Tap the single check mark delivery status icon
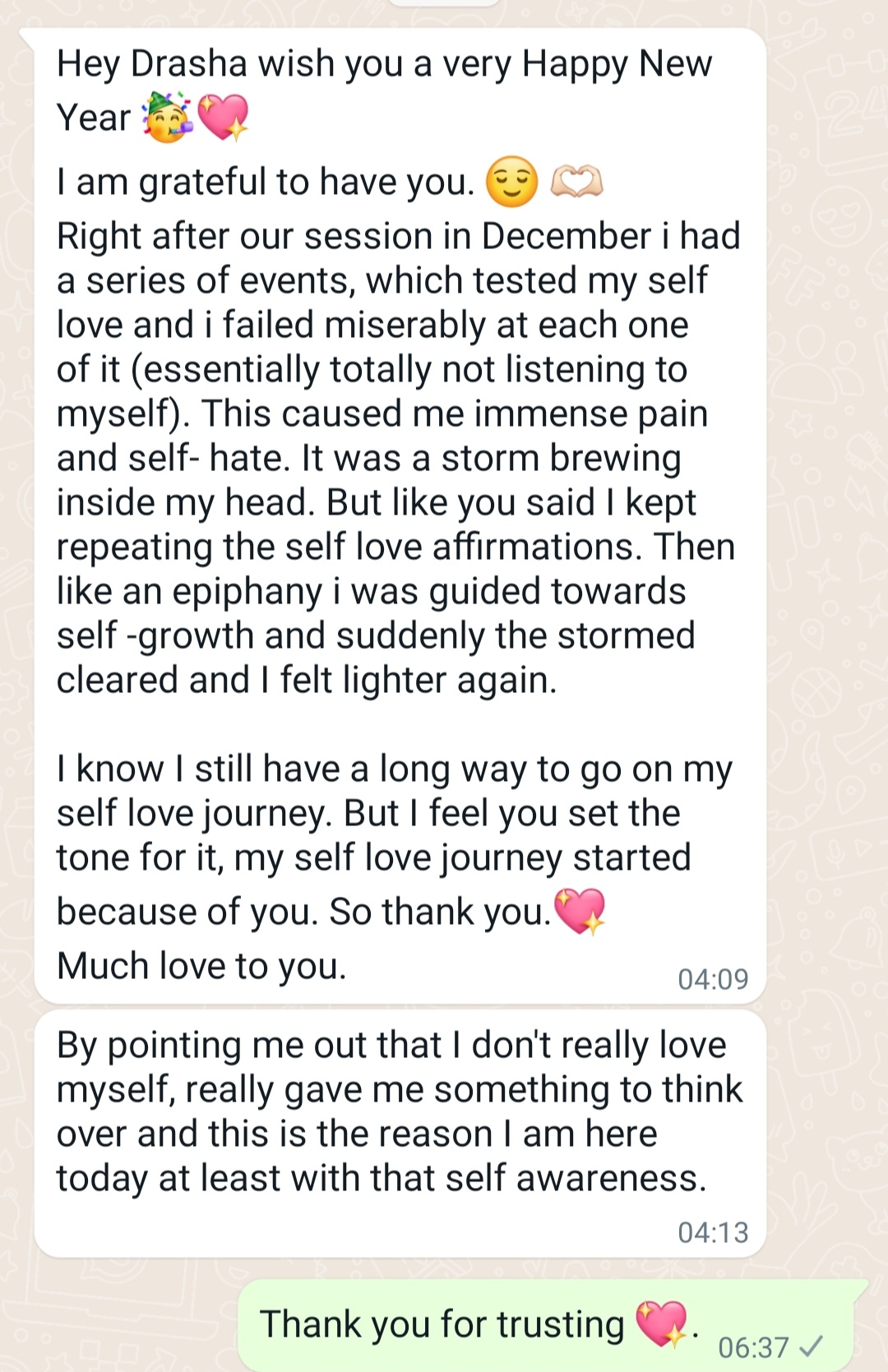The image size is (888, 1372). pyautogui.click(x=811, y=1347)
